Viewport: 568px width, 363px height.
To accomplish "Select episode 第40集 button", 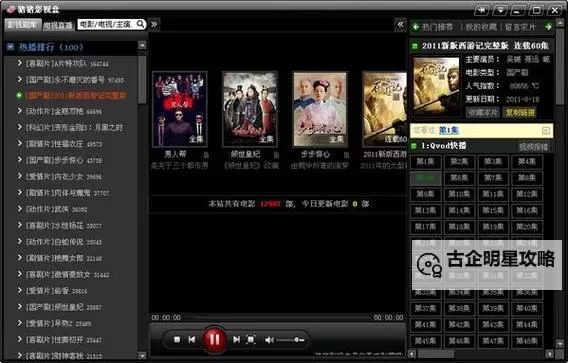I will (527, 308).
